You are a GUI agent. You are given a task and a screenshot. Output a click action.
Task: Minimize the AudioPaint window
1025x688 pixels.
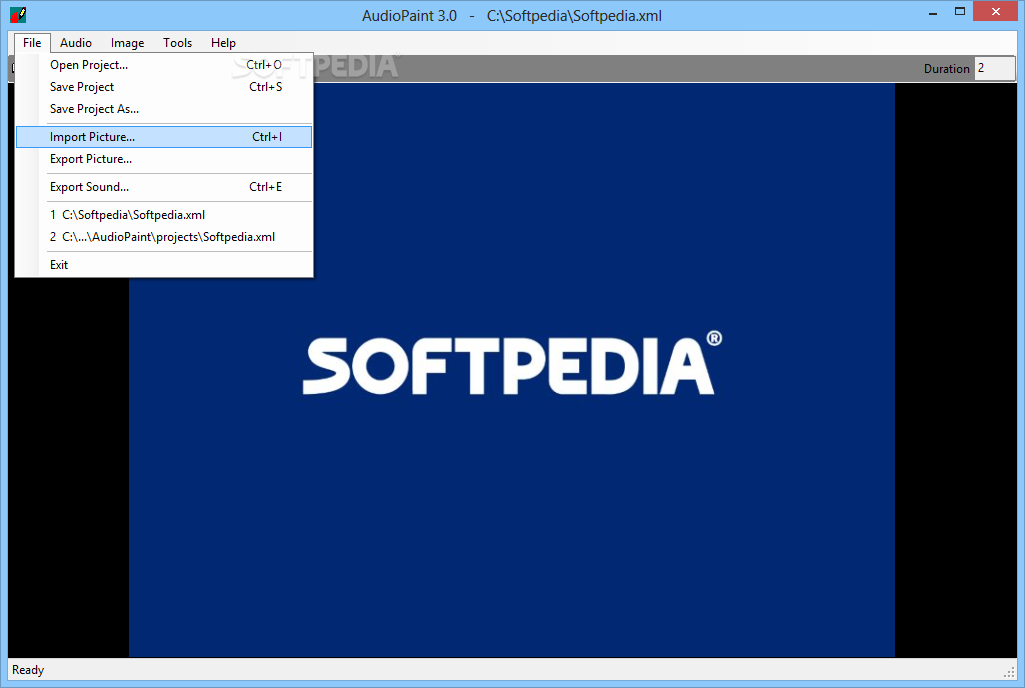pos(933,12)
